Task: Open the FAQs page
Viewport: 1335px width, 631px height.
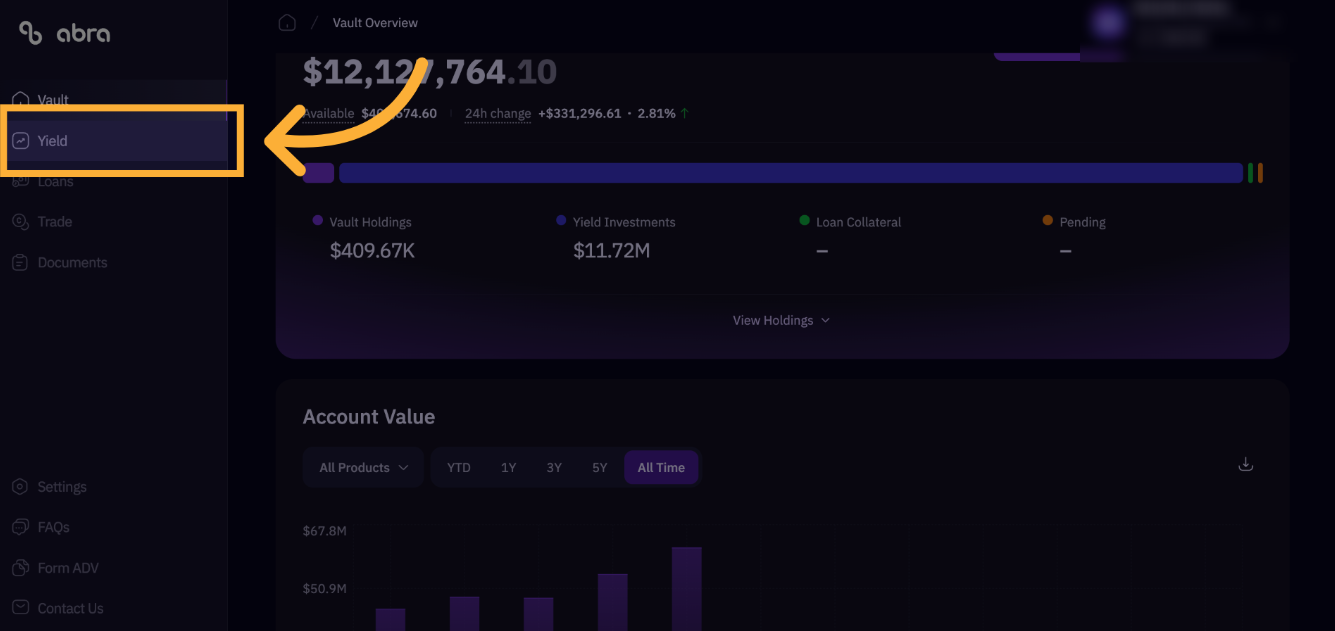Action: pos(113,527)
